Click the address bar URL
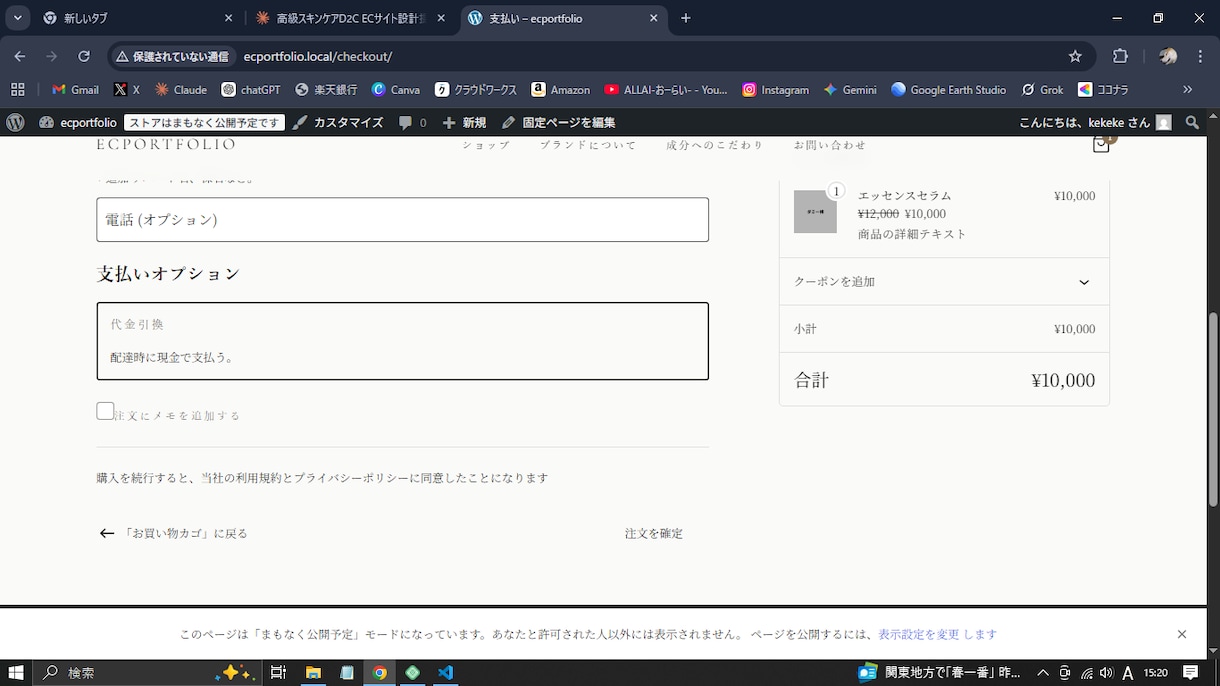The image size is (1220, 686). click(318, 56)
